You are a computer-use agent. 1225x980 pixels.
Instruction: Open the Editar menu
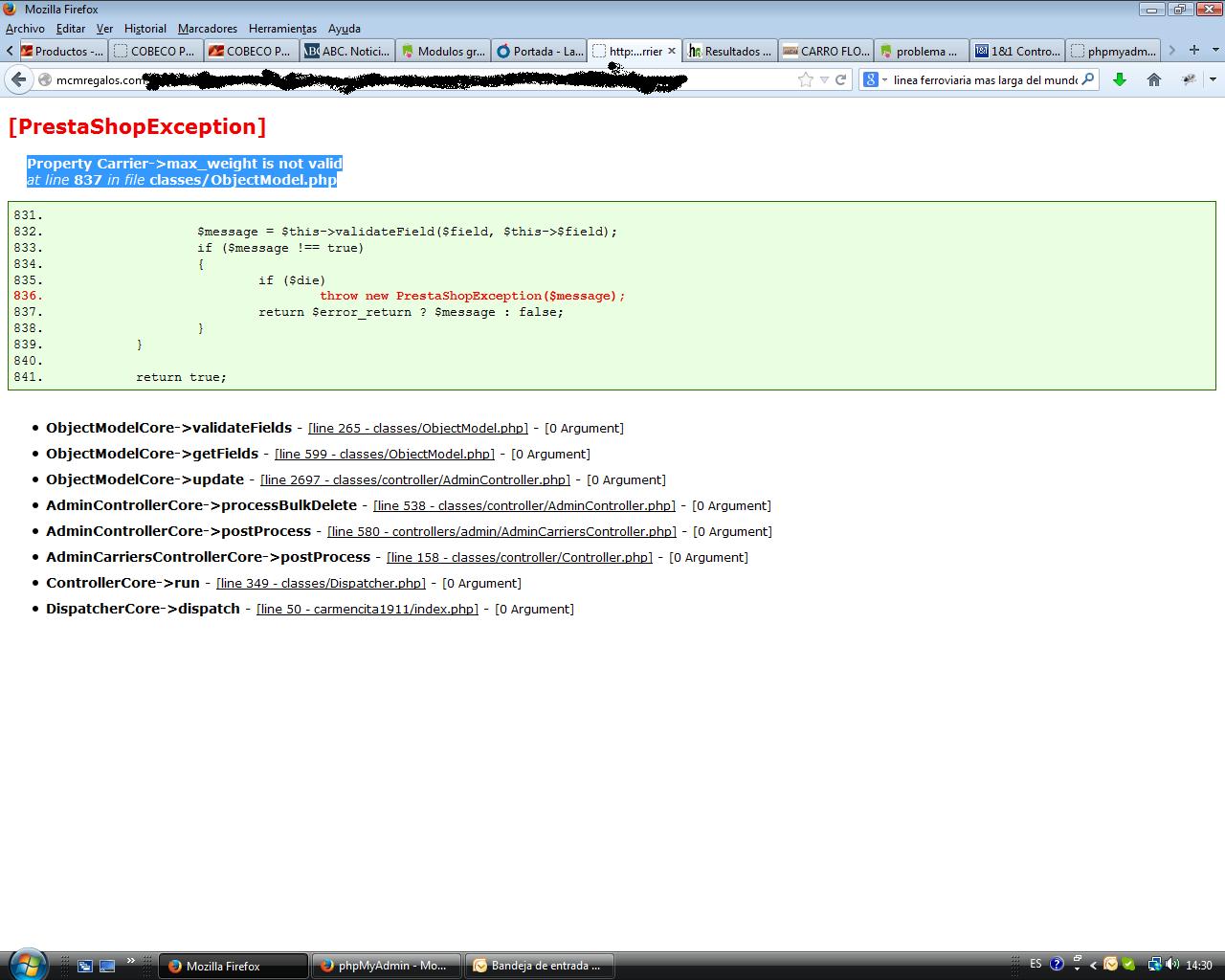(x=71, y=29)
